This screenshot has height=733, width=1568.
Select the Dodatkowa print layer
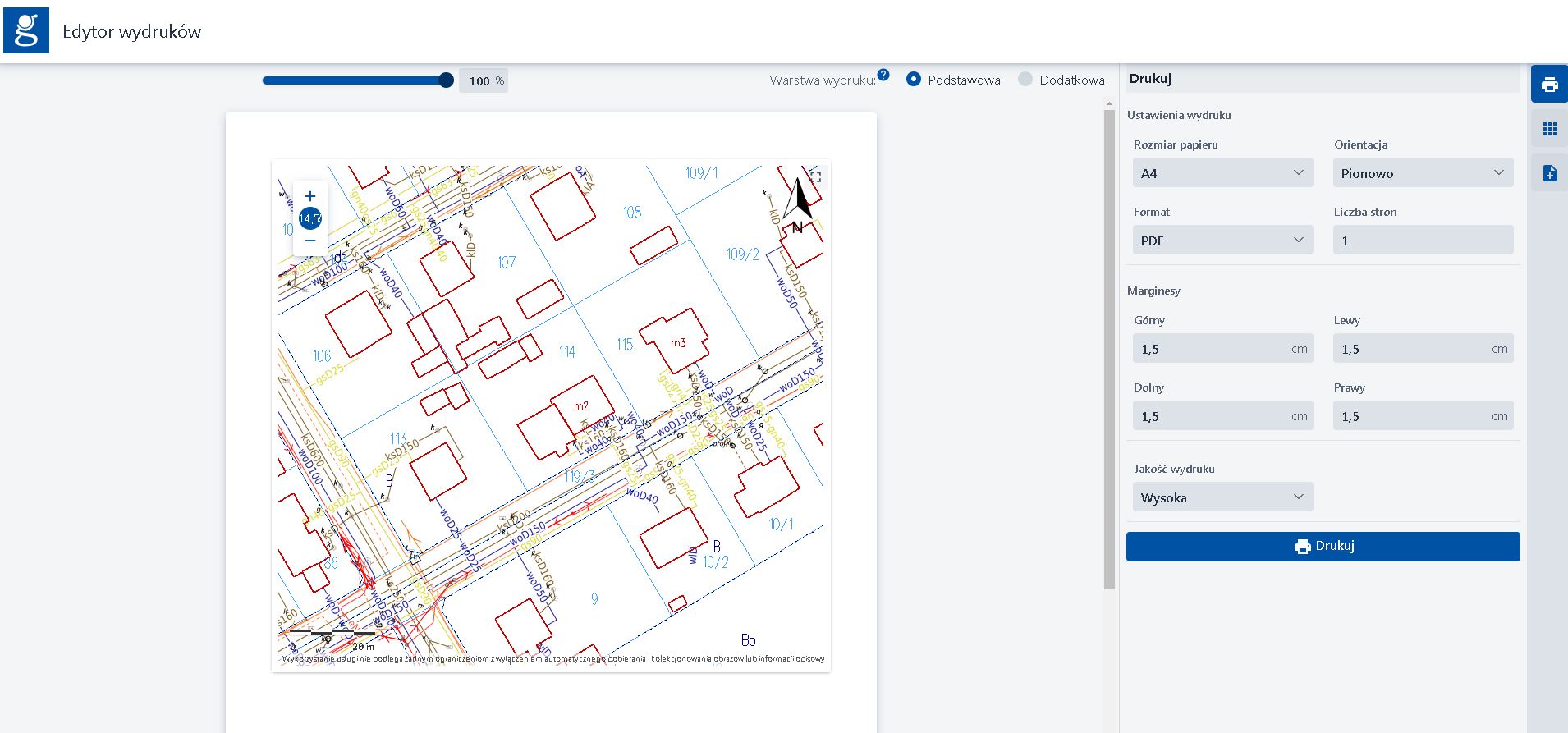pos(1025,80)
